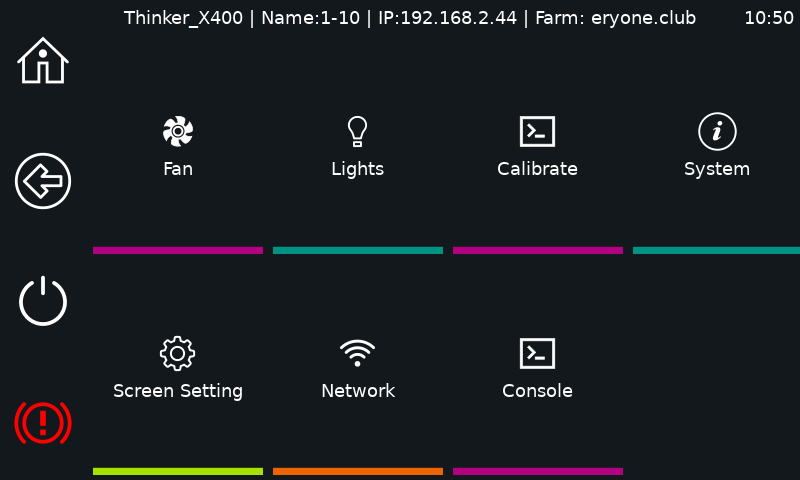Select the Lights bulb icon
The height and width of the screenshot is (480, 800).
point(357,131)
